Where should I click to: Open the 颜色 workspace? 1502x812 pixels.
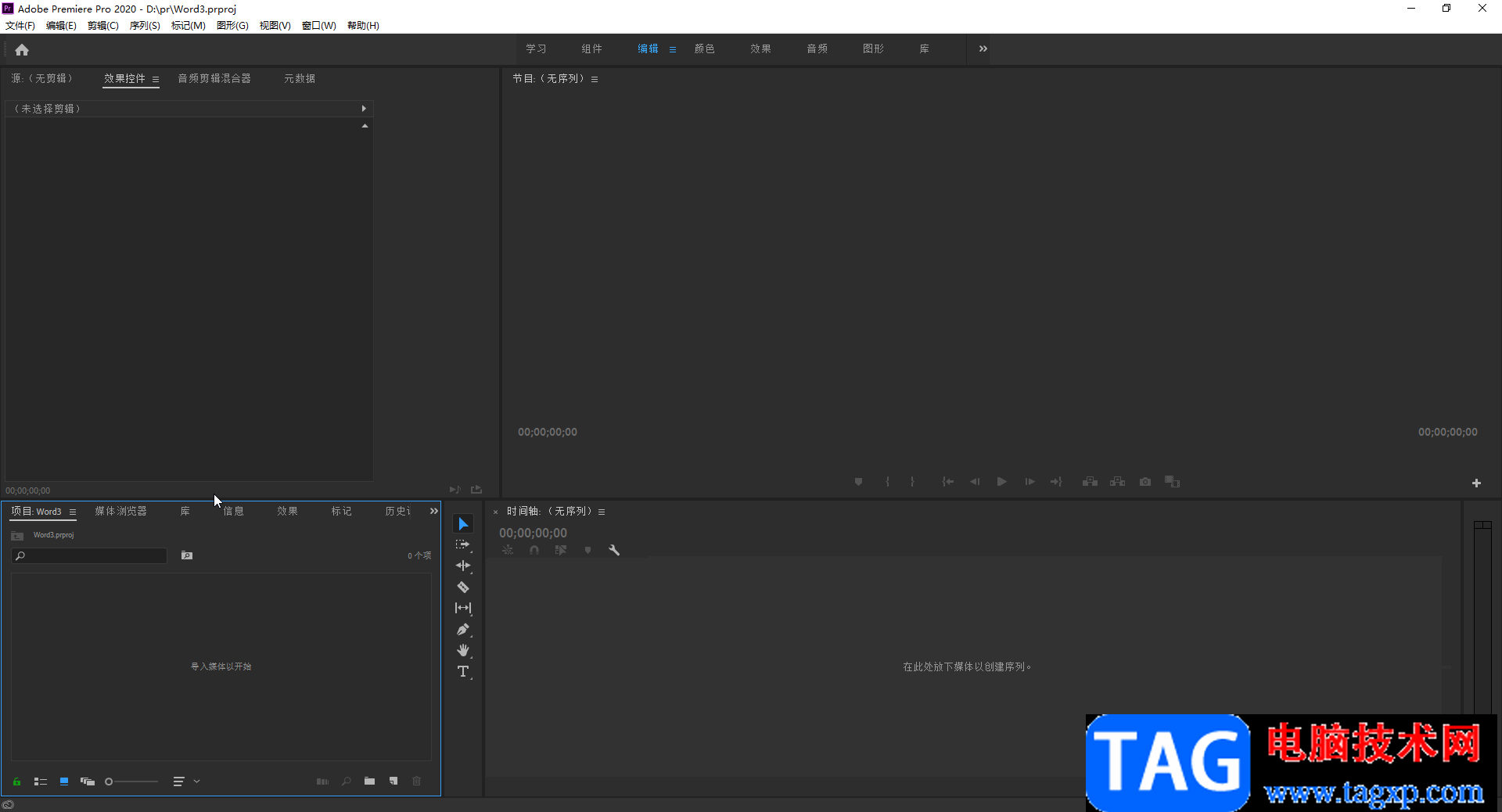coord(704,49)
